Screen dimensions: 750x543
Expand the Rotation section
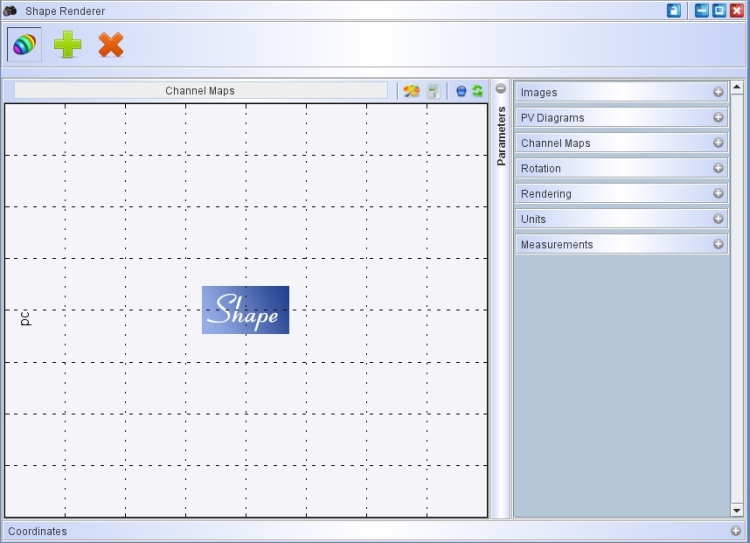(718, 168)
